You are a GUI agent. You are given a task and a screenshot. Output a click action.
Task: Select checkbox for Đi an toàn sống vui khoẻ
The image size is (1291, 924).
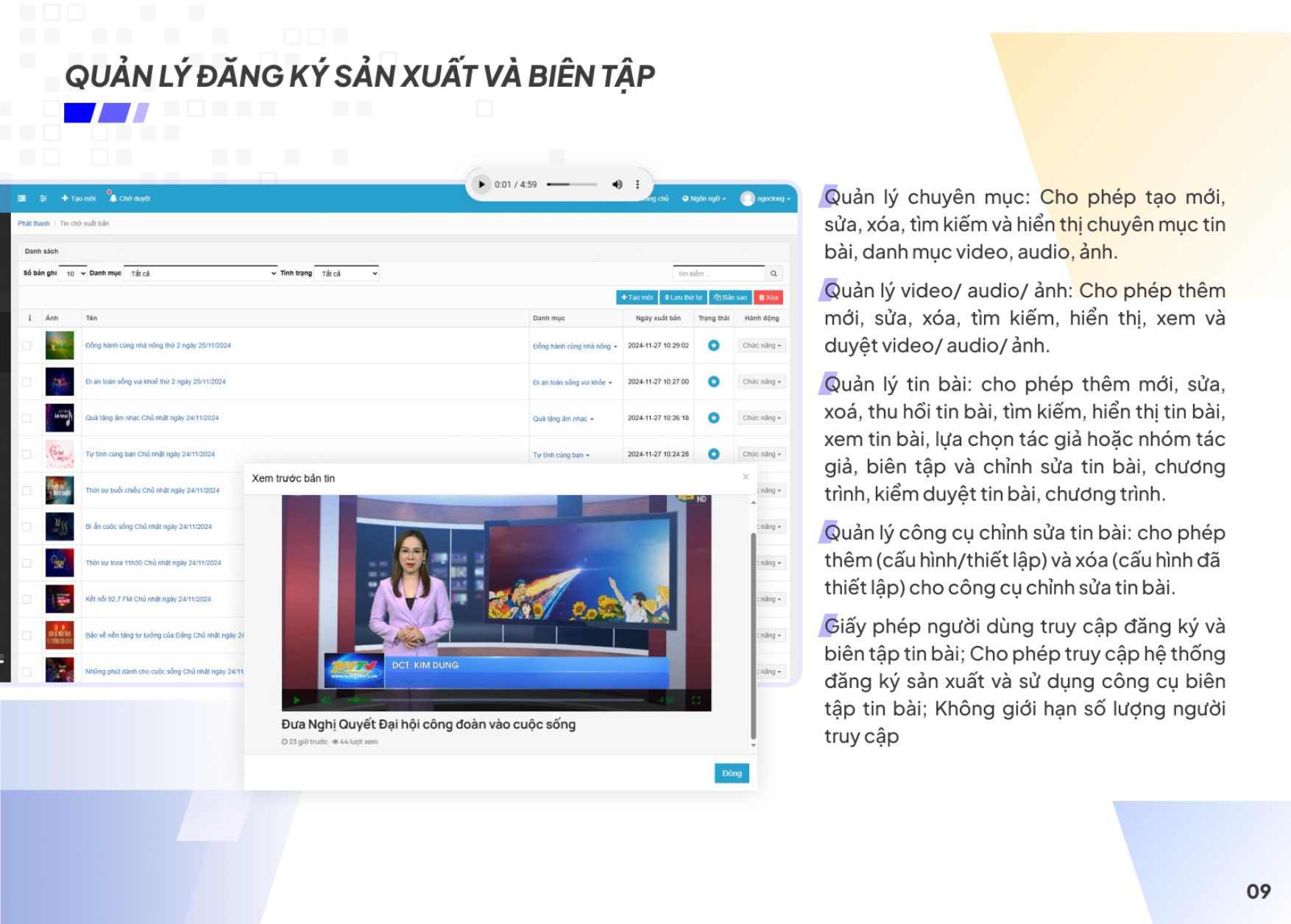pos(27,382)
